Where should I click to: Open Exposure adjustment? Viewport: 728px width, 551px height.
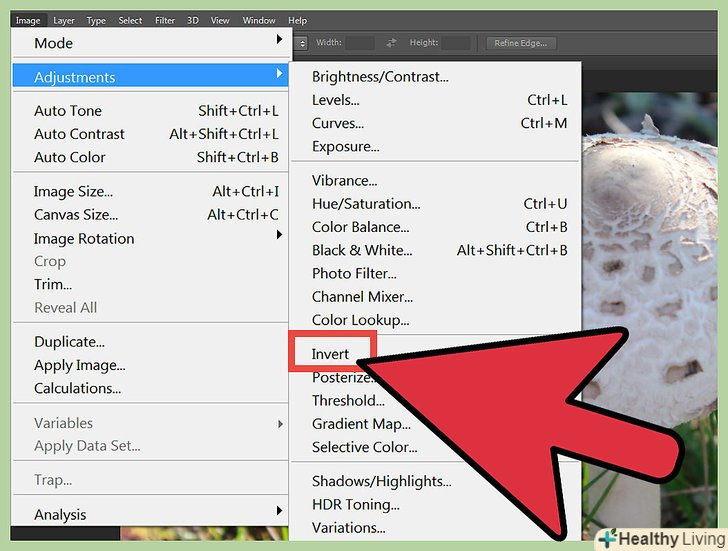(x=436, y=146)
